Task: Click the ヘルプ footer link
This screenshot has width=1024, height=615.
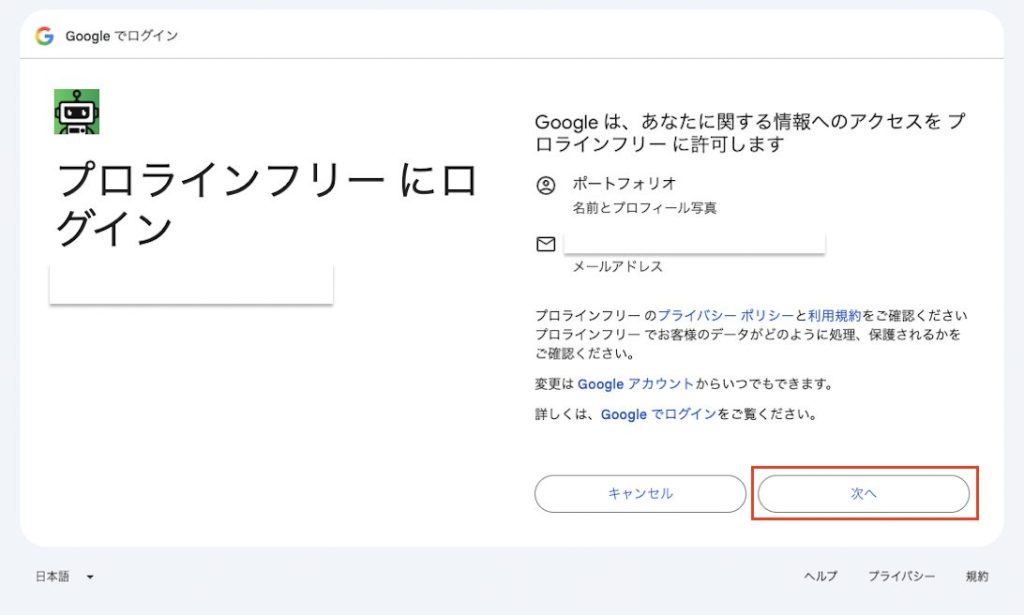Action: [x=820, y=576]
